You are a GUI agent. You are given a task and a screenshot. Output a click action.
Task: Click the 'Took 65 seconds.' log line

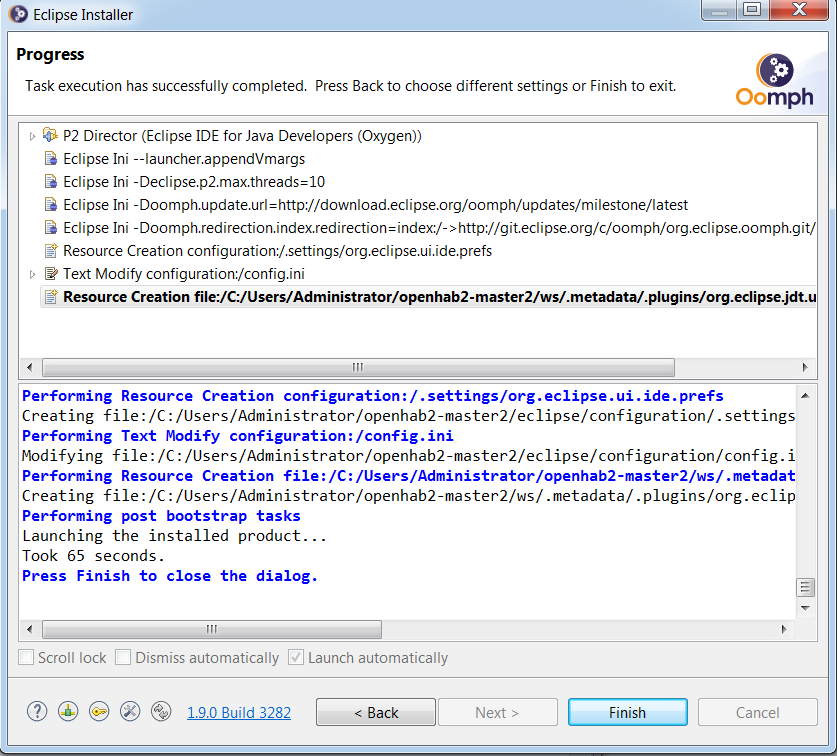[x=93, y=556]
